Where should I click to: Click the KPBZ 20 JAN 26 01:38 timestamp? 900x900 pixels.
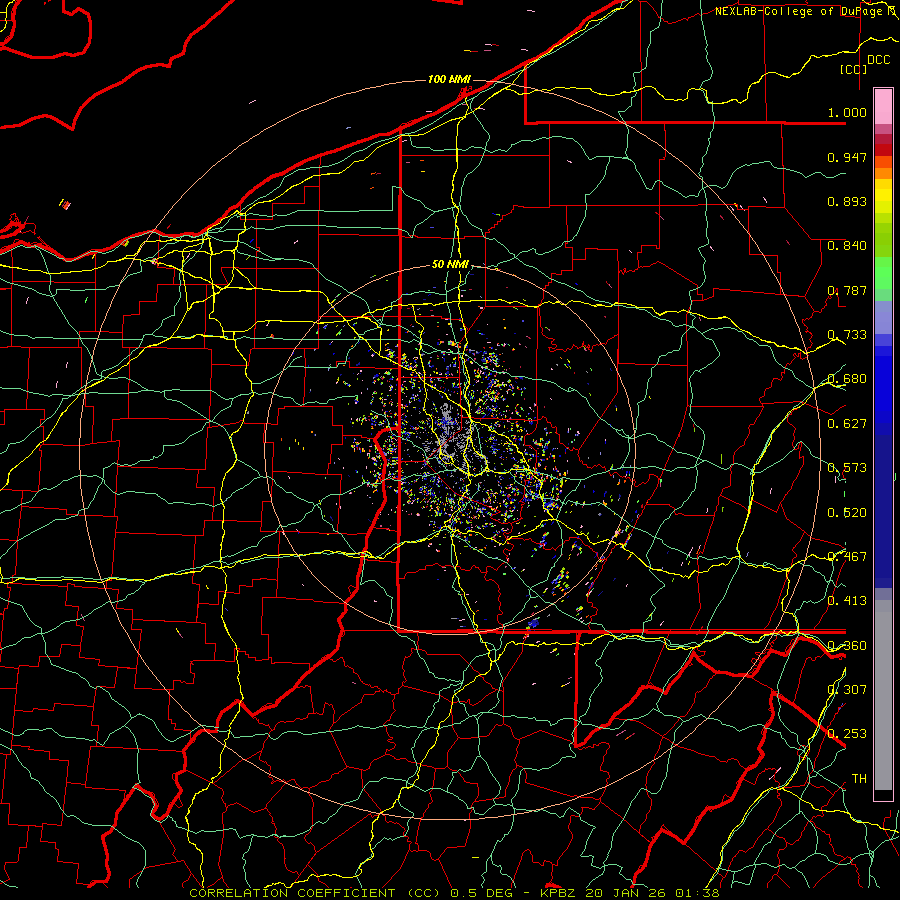pos(630,893)
